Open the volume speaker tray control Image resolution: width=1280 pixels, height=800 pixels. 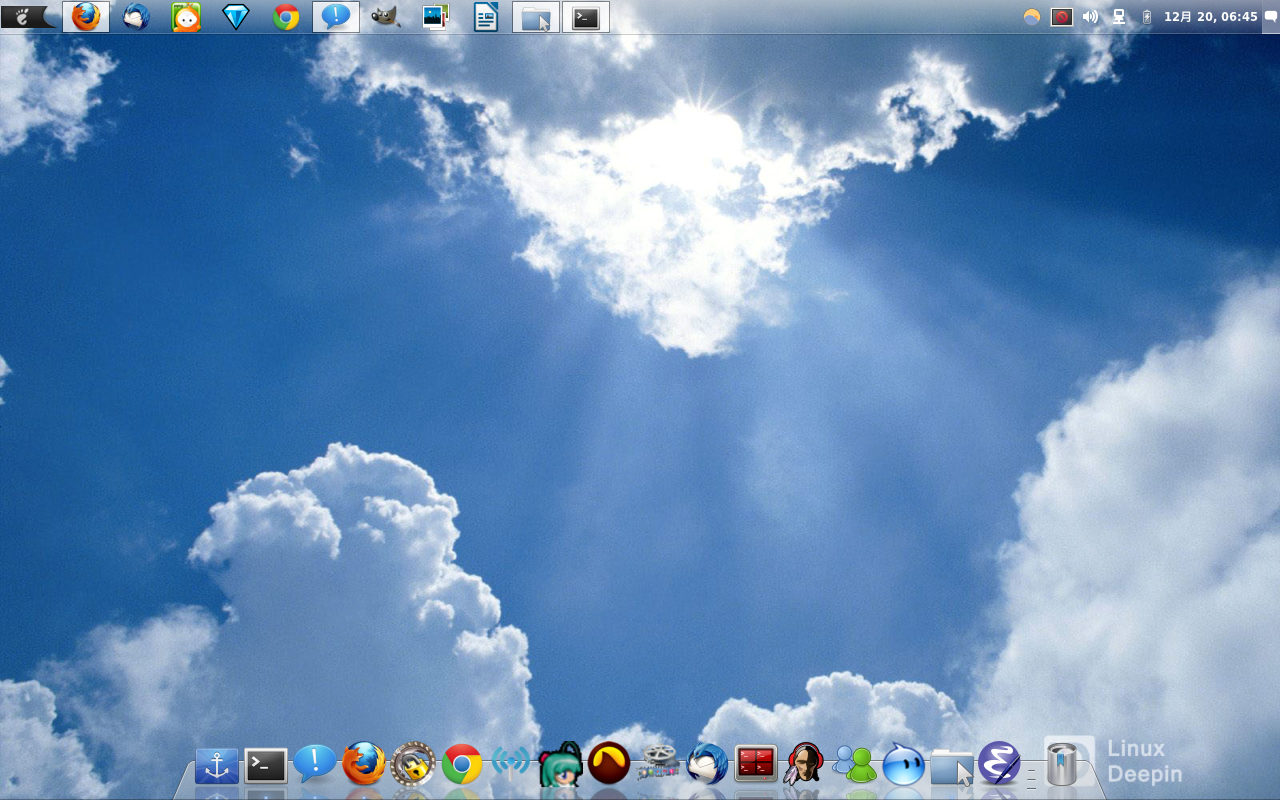click(1090, 17)
